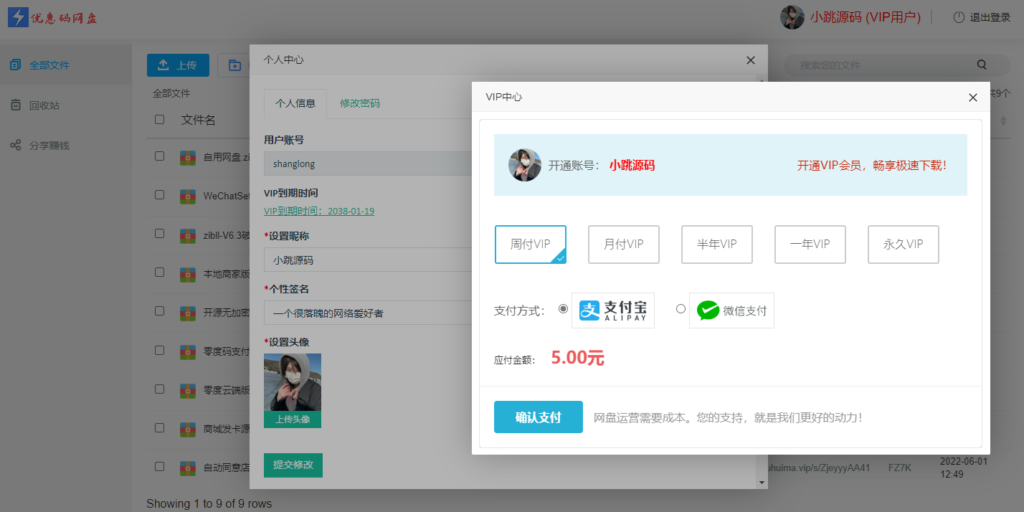Screen dimensions: 1024x512
Task: Click the 搜索您的文件 search field
Action: pyautogui.click(x=882, y=65)
